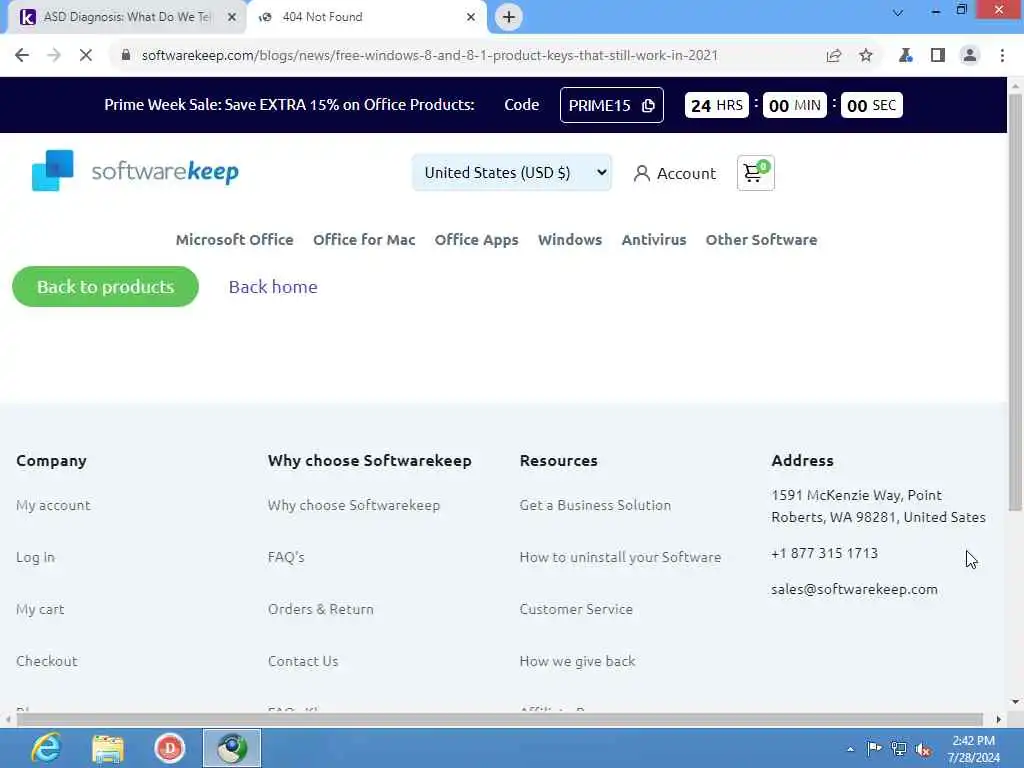
Task: Open the Office Apps menu
Action: point(476,240)
